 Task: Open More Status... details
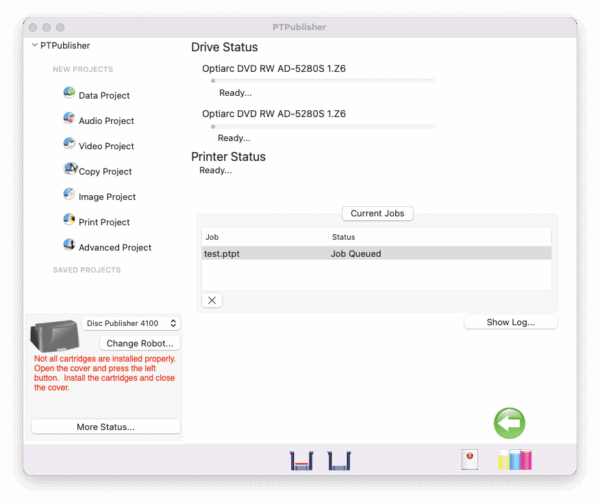coord(106,427)
